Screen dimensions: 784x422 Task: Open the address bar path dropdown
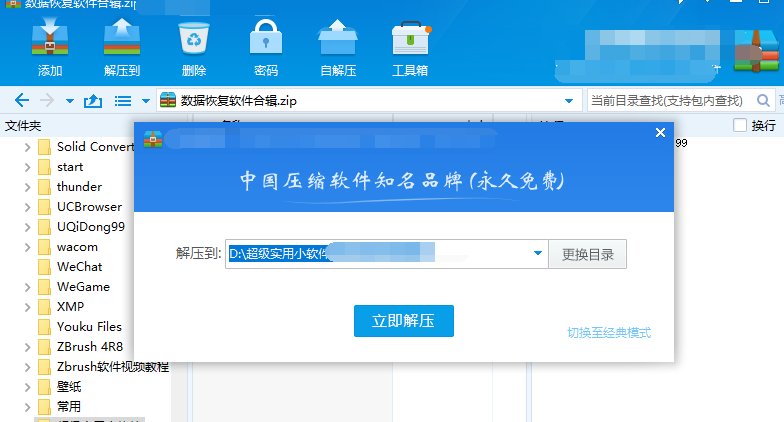click(568, 101)
